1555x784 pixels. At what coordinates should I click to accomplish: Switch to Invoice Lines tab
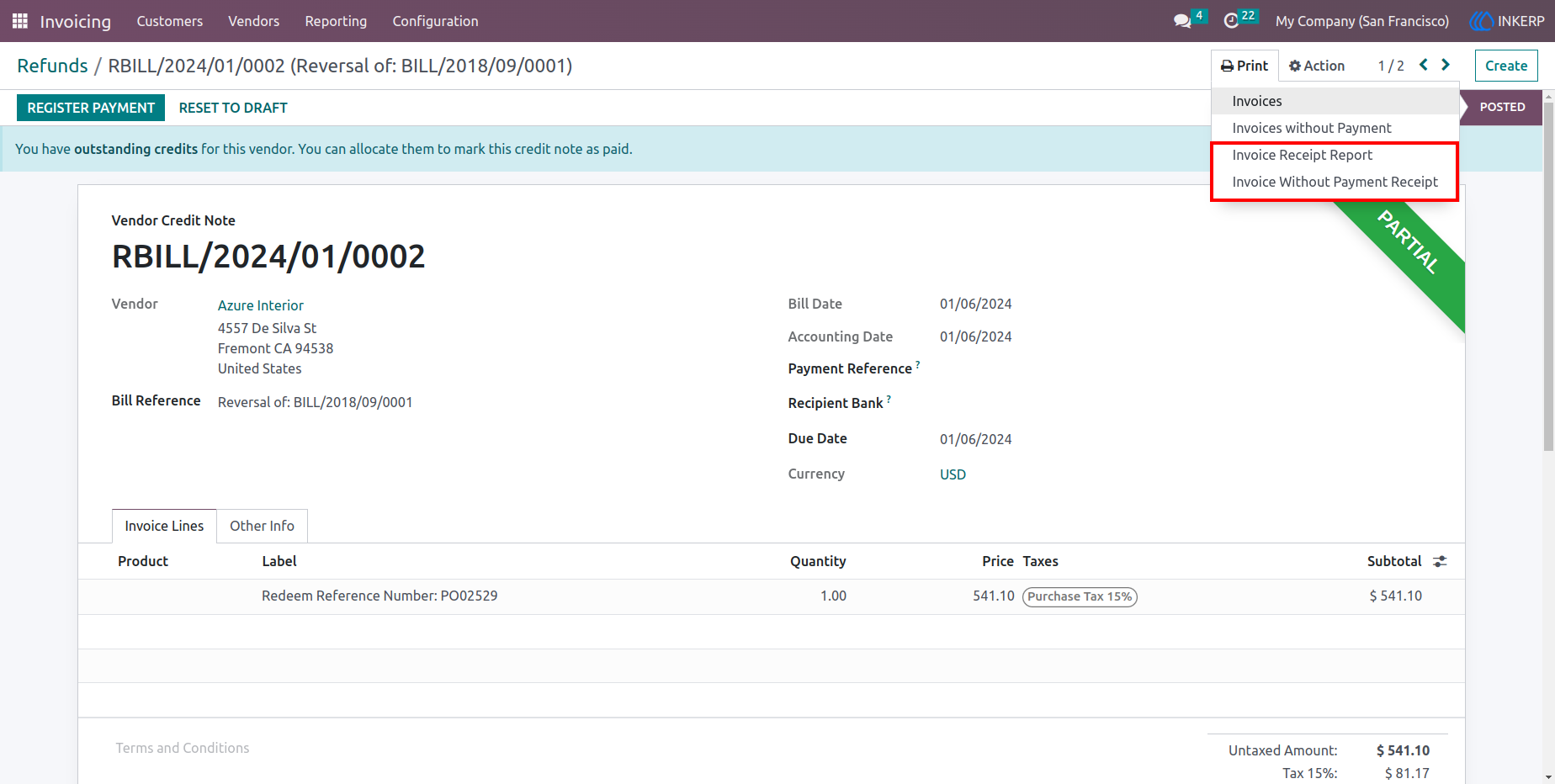164,526
